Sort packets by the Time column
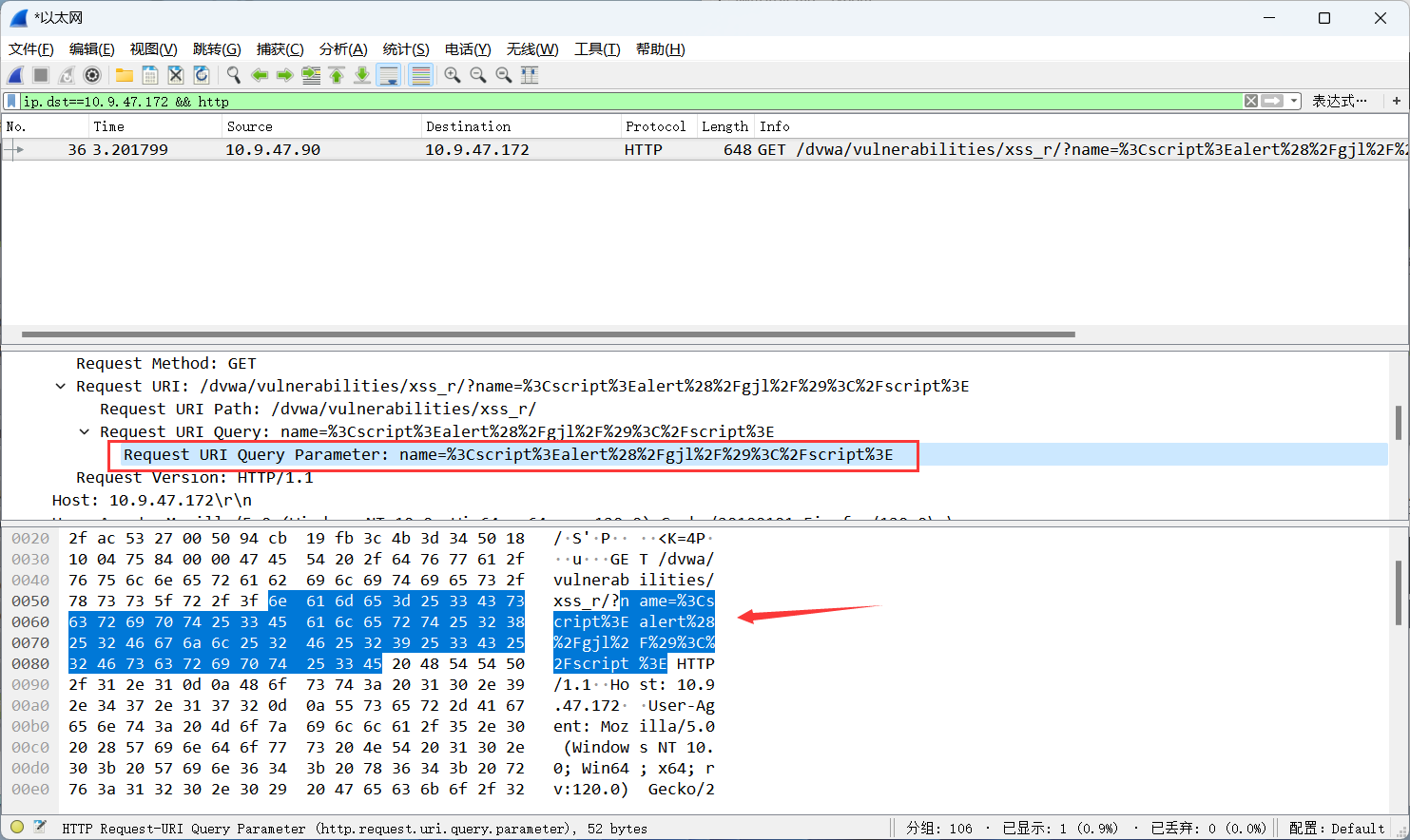 [156, 126]
